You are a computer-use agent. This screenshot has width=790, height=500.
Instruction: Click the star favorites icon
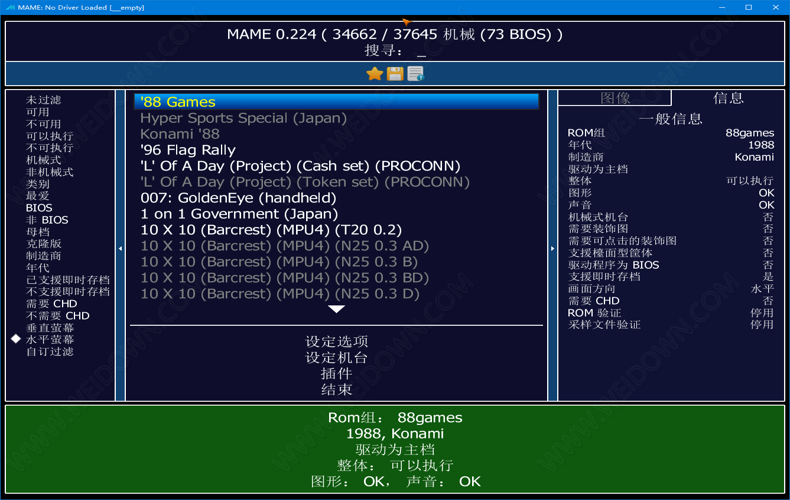coord(375,74)
